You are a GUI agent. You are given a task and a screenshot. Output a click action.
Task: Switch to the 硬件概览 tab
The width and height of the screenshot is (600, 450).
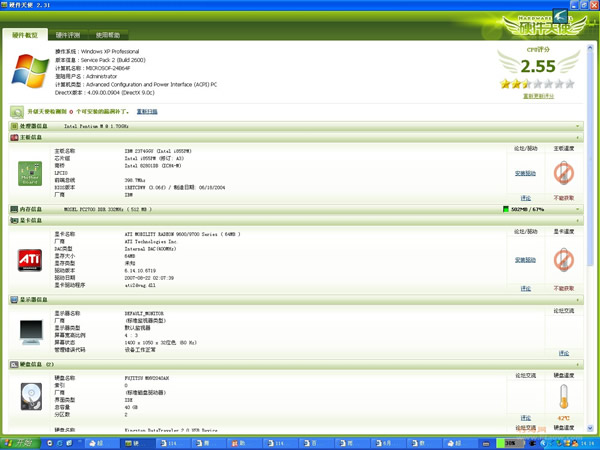tap(25, 35)
